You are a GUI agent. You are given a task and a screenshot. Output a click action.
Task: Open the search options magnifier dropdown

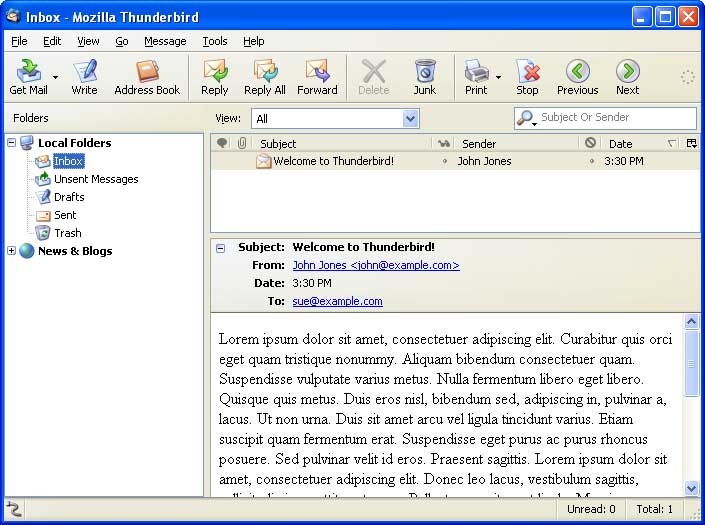coord(526,118)
